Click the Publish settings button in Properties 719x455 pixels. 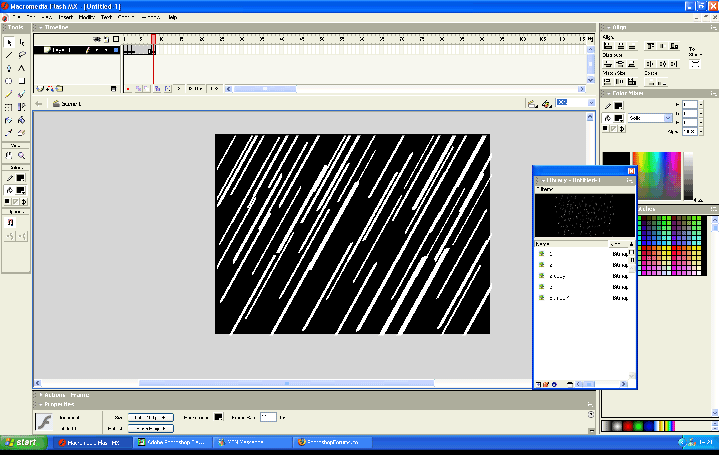[x=150, y=428]
